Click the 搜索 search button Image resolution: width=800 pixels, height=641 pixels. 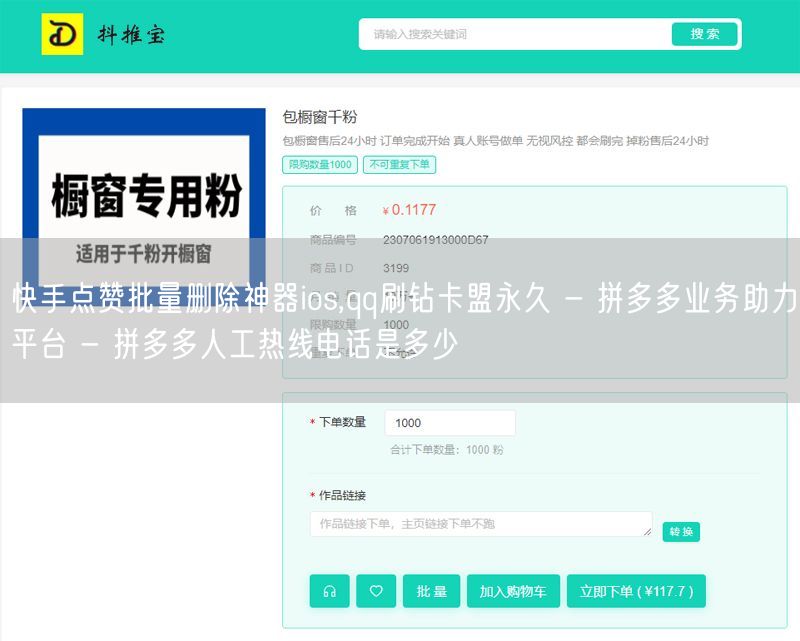[x=705, y=34]
